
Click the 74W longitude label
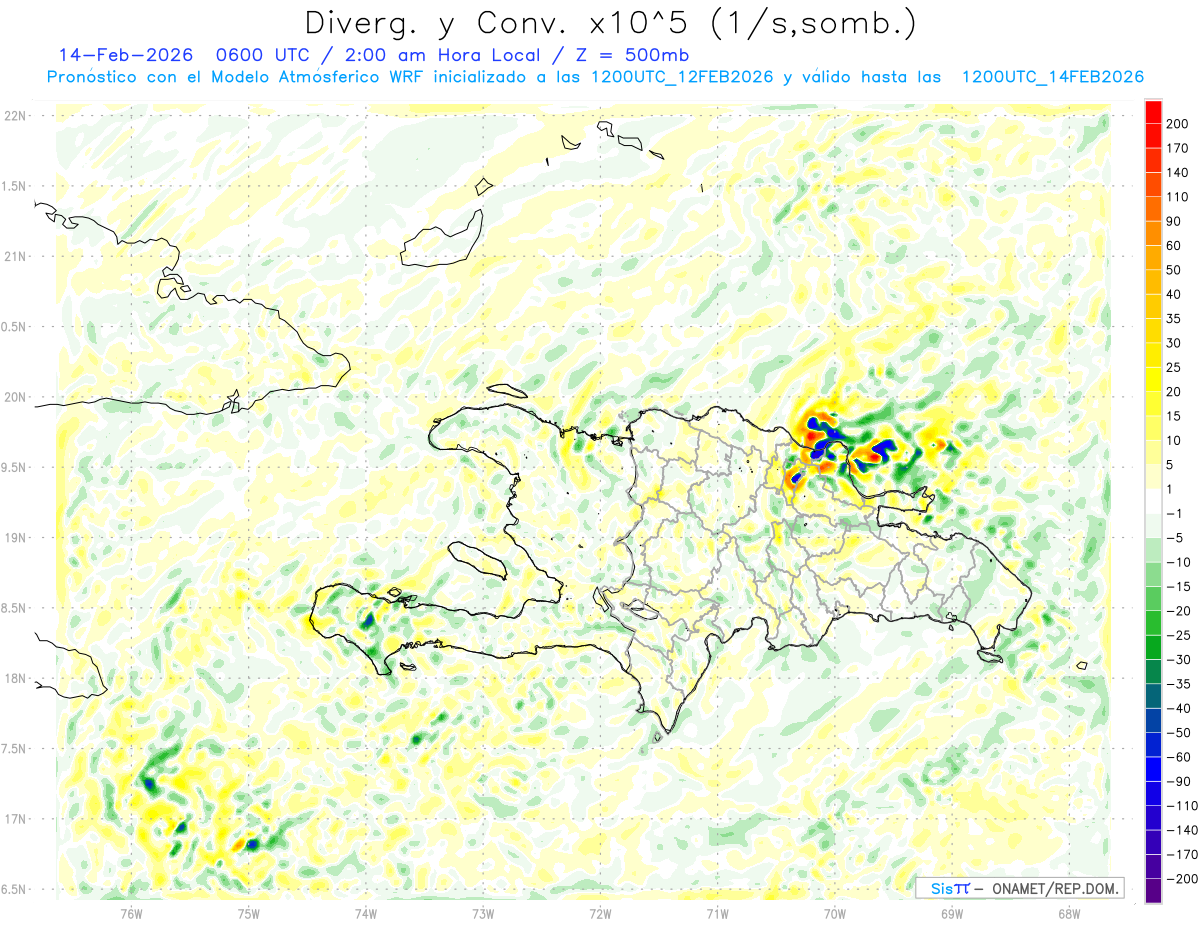pyautogui.click(x=365, y=913)
